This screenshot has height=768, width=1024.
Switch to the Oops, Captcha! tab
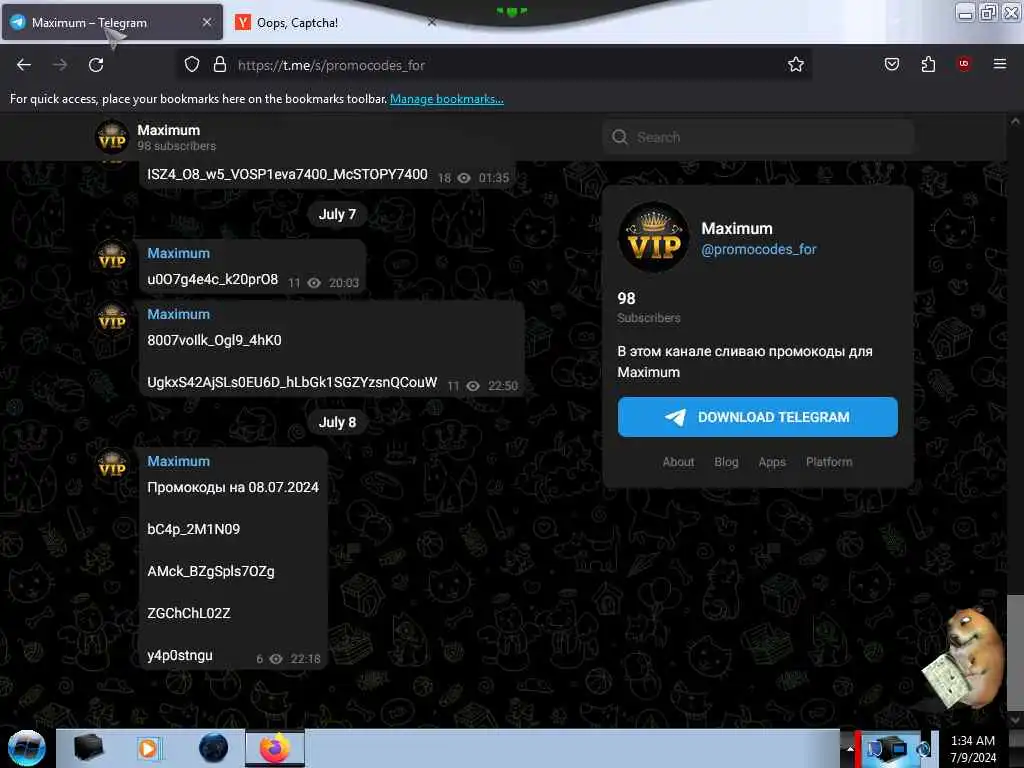336,22
